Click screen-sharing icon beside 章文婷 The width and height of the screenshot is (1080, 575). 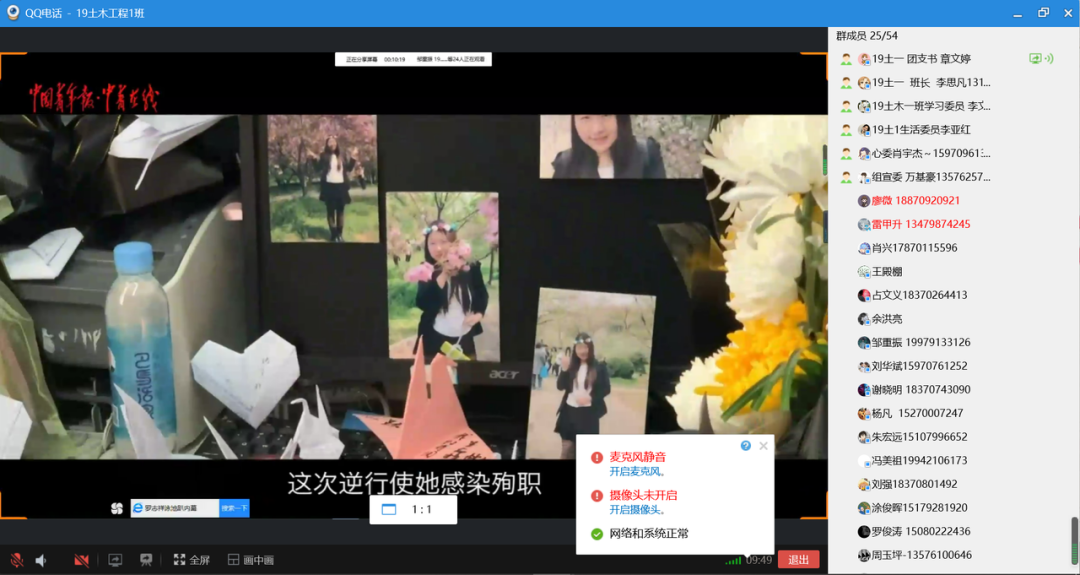point(1035,59)
